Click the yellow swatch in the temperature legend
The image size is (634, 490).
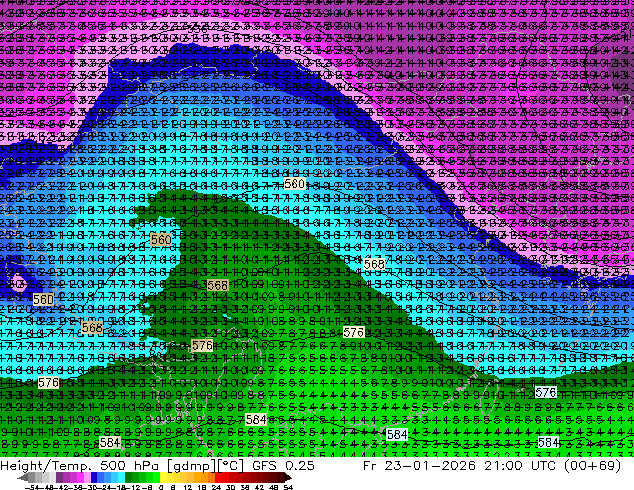pos(163,477)
